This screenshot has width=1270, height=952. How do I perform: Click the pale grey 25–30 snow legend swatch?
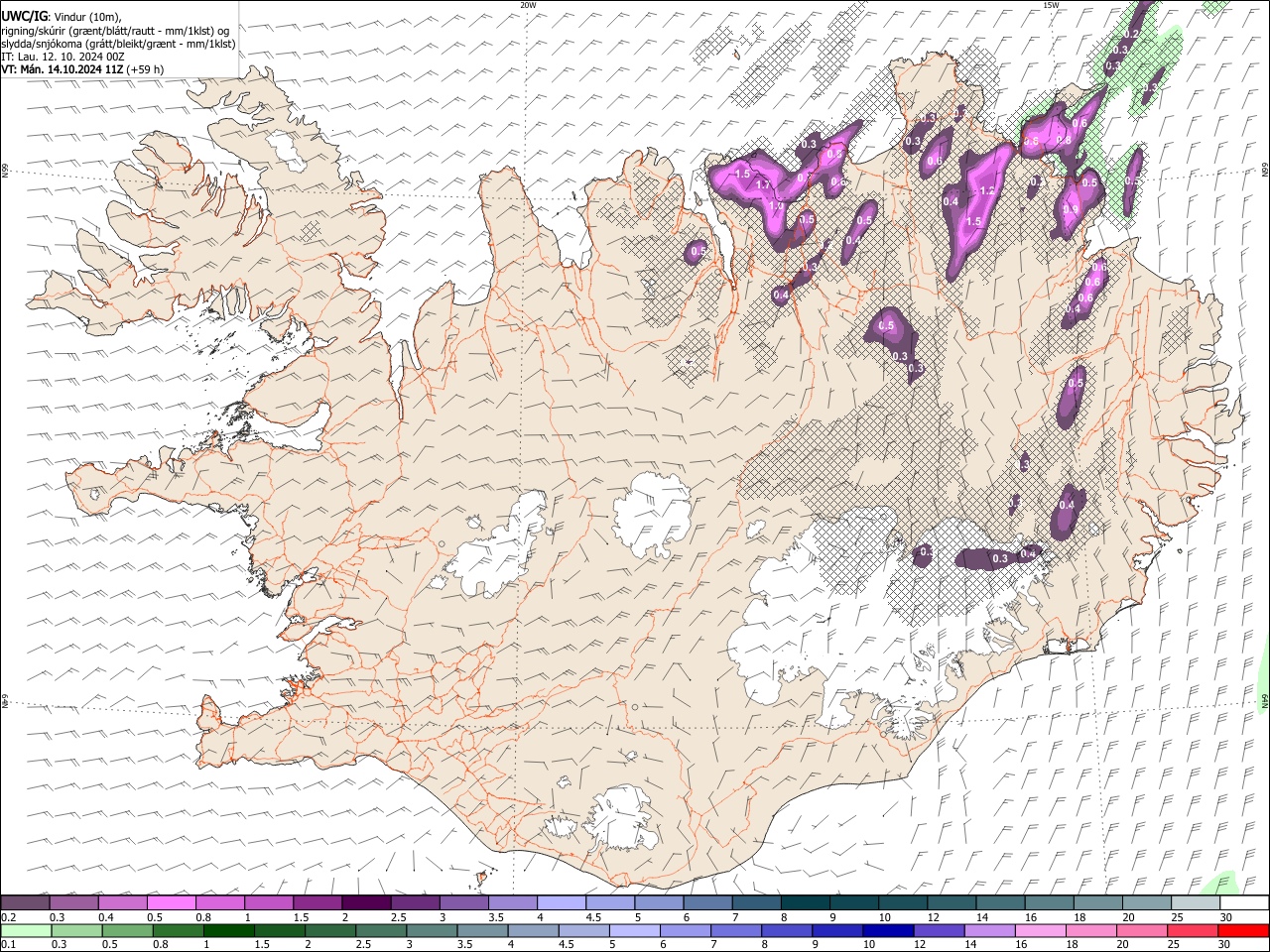click(1195, 903)
